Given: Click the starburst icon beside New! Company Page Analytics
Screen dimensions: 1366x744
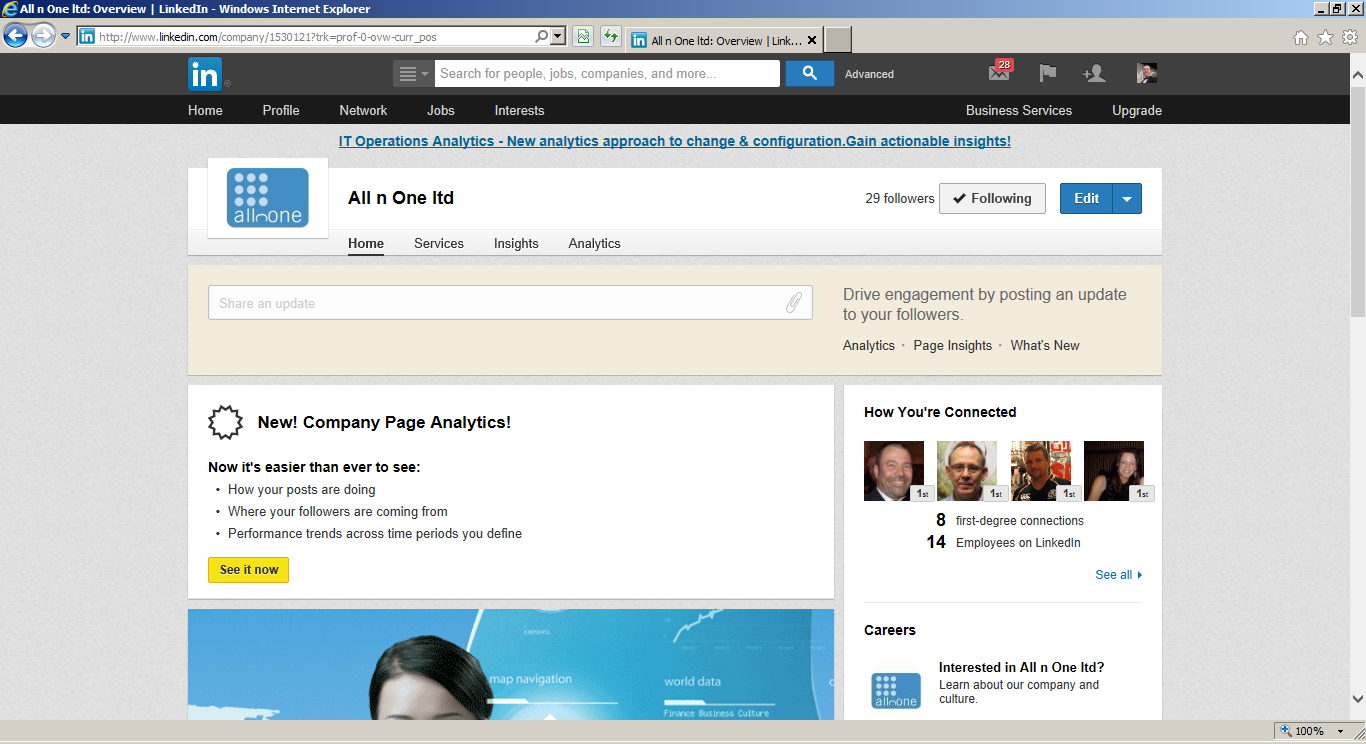Looking at the screenshot, I should (x=225, y=422).
